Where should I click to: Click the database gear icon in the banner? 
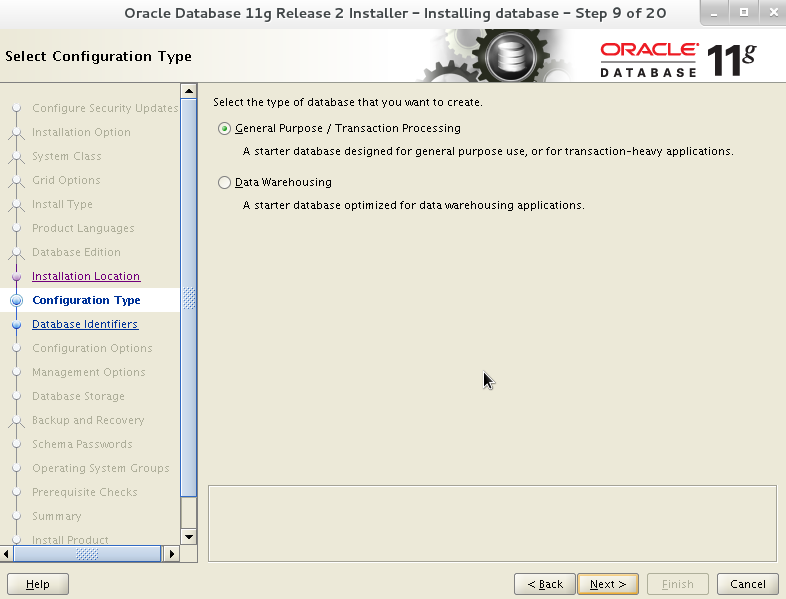[x=510, y=56]
